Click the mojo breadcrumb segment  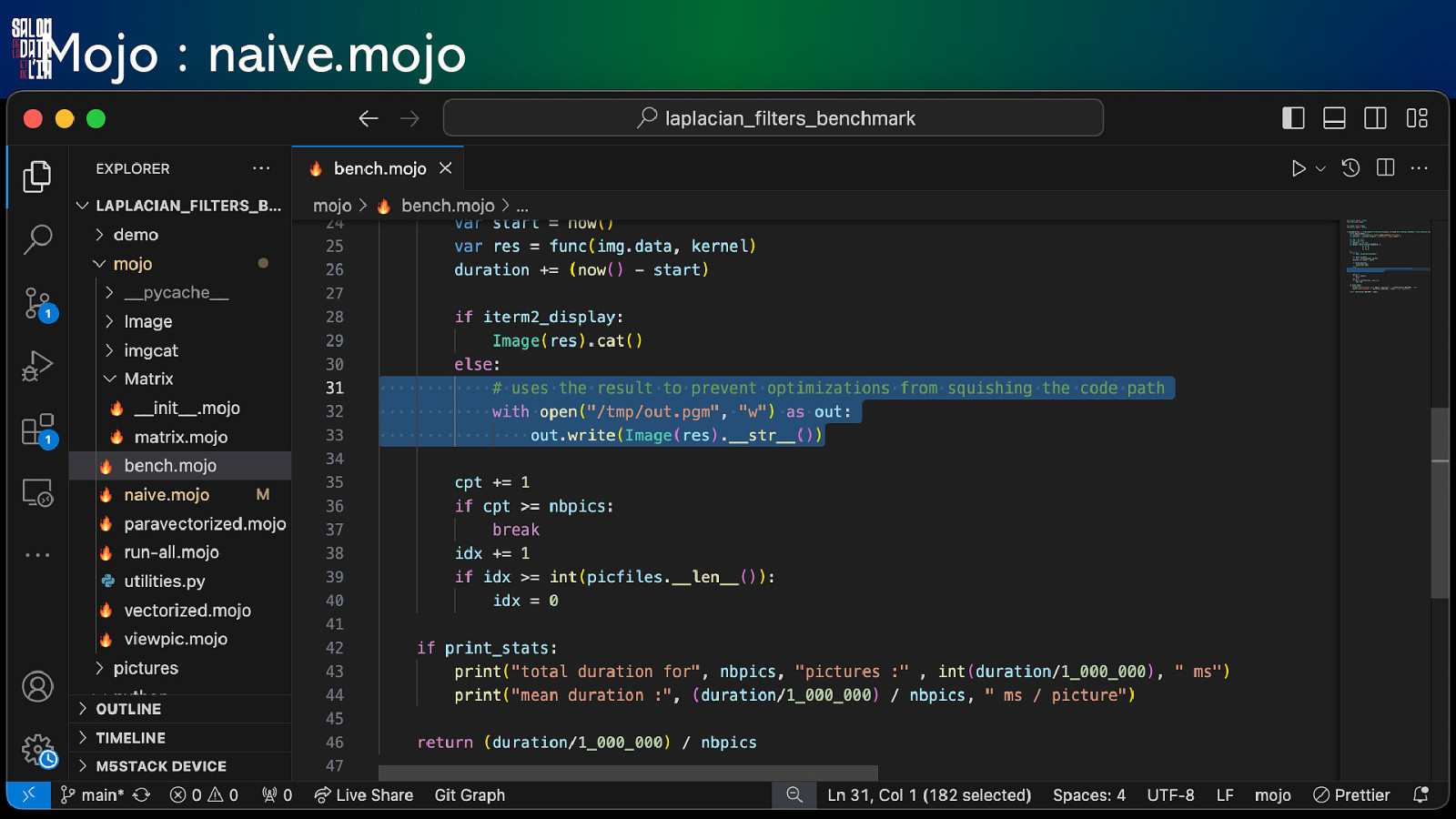point(332,206)
